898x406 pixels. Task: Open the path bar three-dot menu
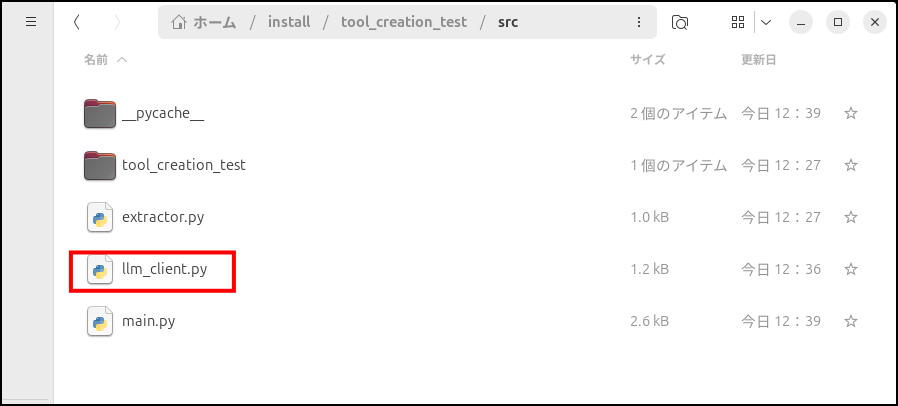pos(639,22)
